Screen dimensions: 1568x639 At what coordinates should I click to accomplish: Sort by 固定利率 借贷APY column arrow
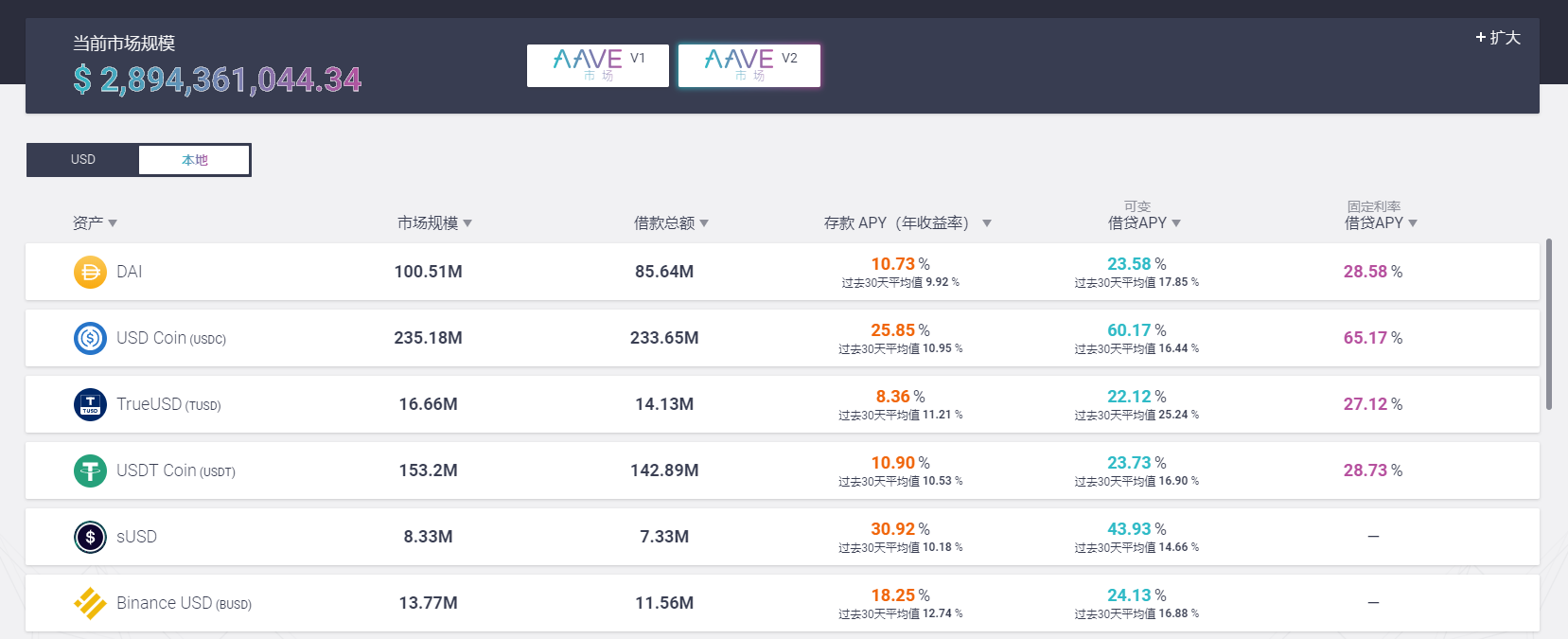click(x=1413, y=223)
